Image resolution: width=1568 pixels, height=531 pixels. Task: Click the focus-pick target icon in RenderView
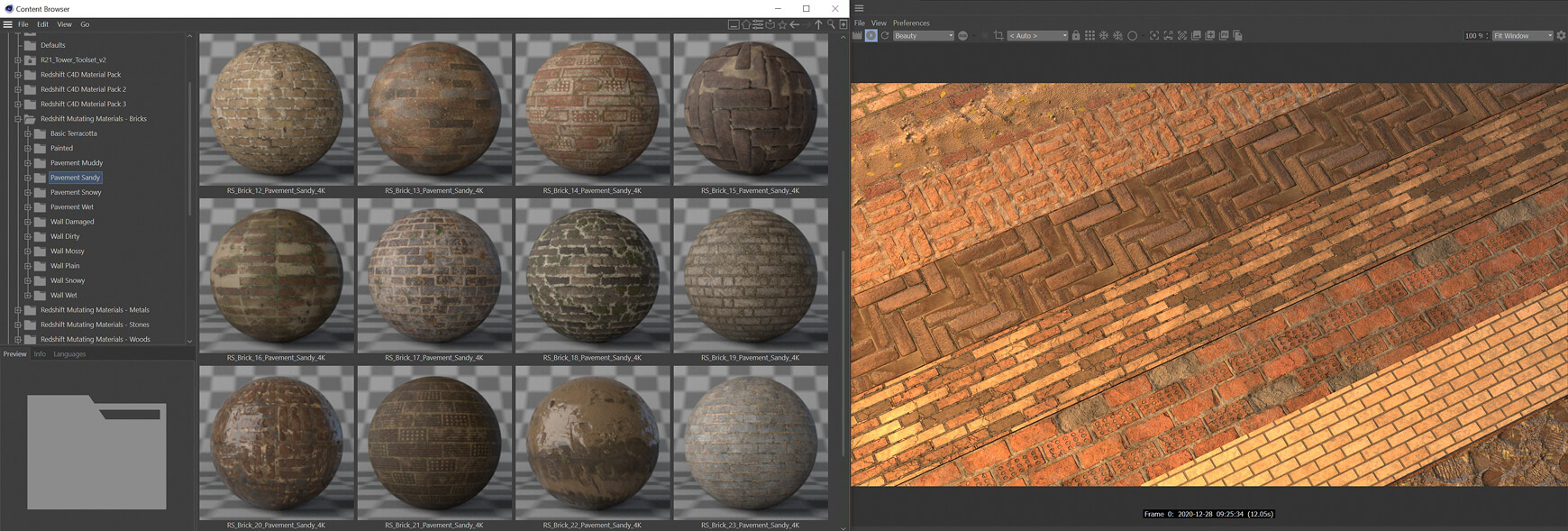click(x=1154, y=36)
